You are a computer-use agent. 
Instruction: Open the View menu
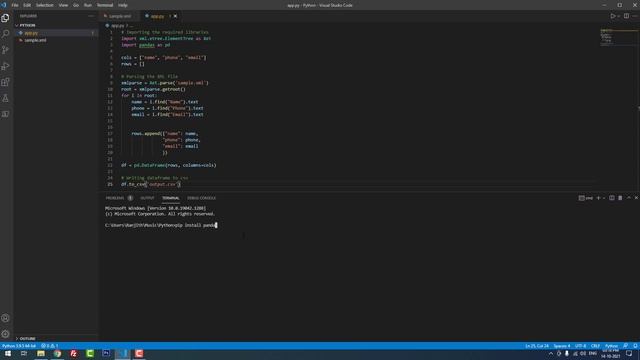(x=63, y=5)
